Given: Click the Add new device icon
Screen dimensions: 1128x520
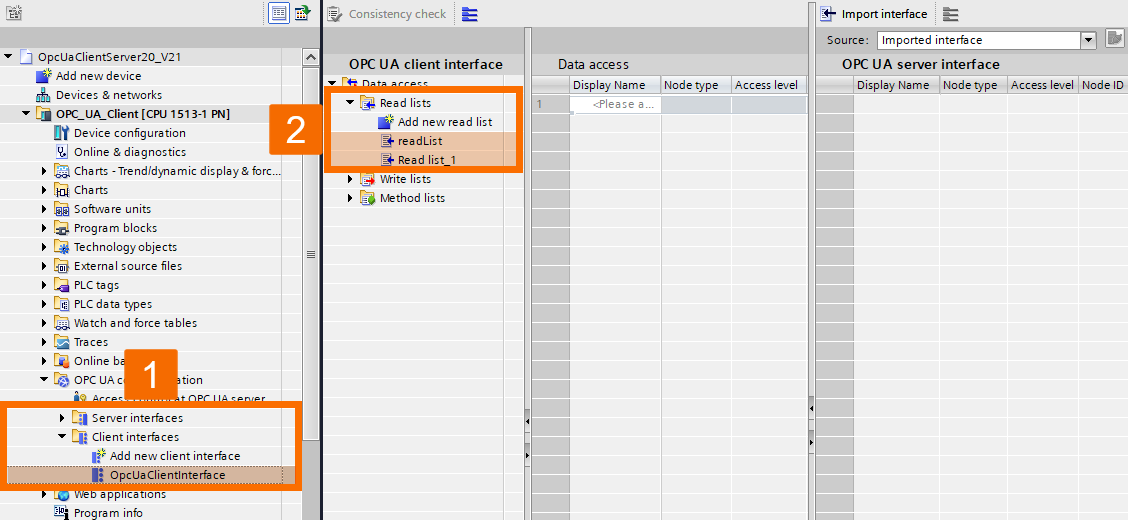Looking at the screenshot, I should [44, 76].
